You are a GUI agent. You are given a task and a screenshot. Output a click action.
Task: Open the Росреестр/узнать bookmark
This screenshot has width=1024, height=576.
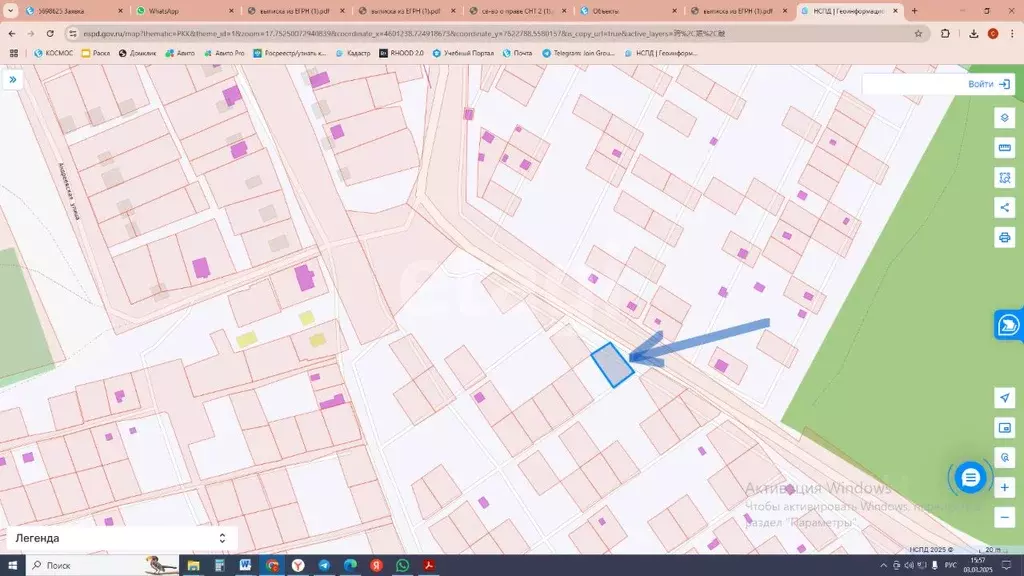pyautogui.click(x=290, y=54)
